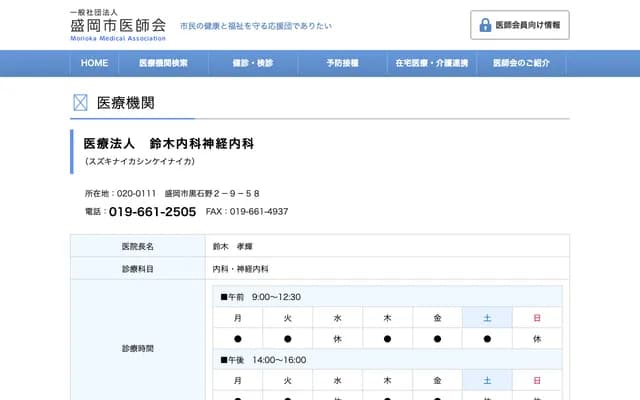The image size is (640, 400).
Task: Click the lock icon for member info
Action: coord(485,25)
